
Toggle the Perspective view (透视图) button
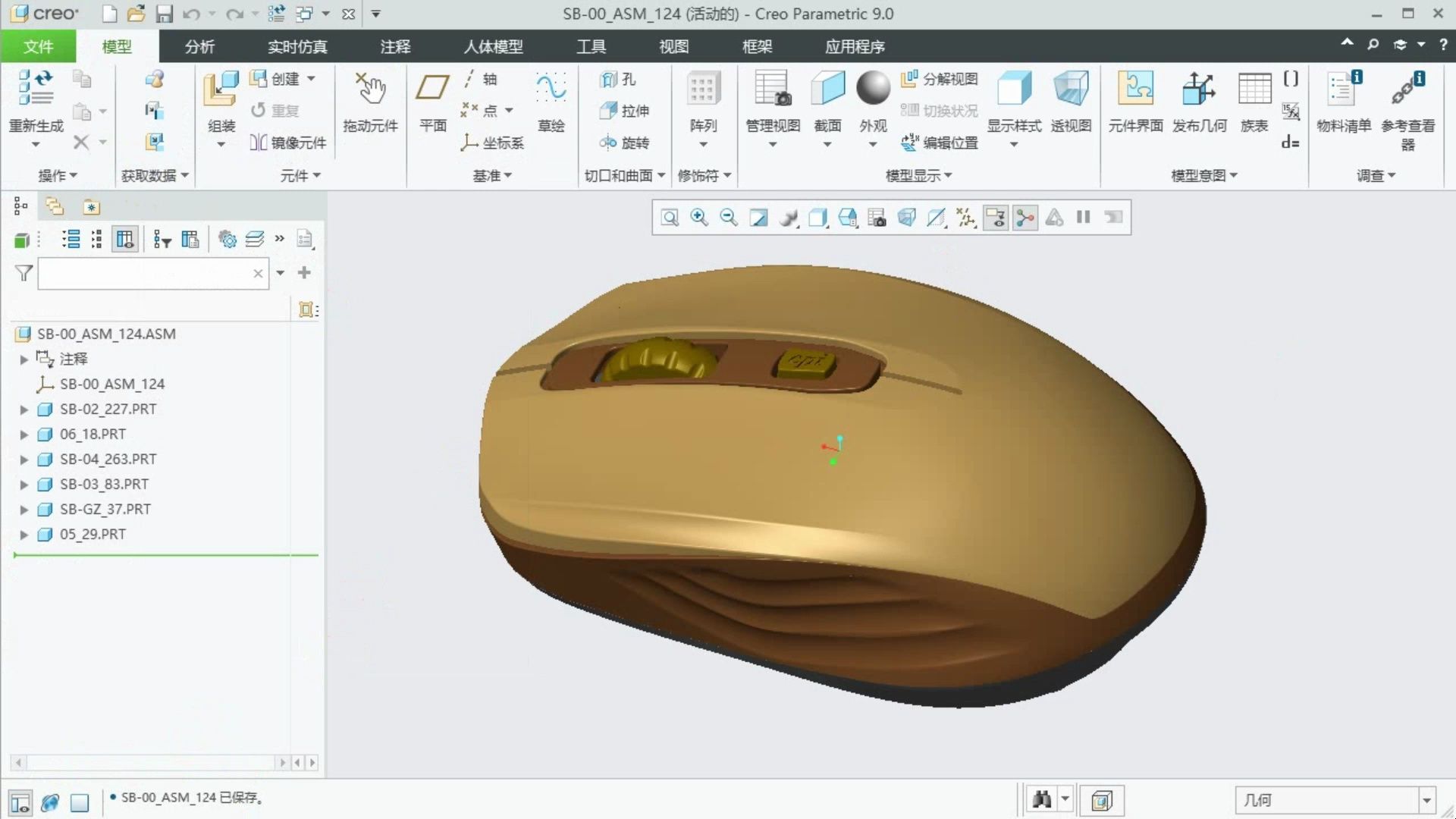[1070, 91]
